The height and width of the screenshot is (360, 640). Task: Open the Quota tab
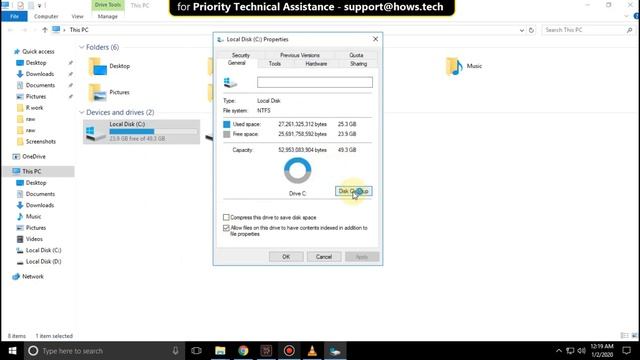(x=356, y=55)
